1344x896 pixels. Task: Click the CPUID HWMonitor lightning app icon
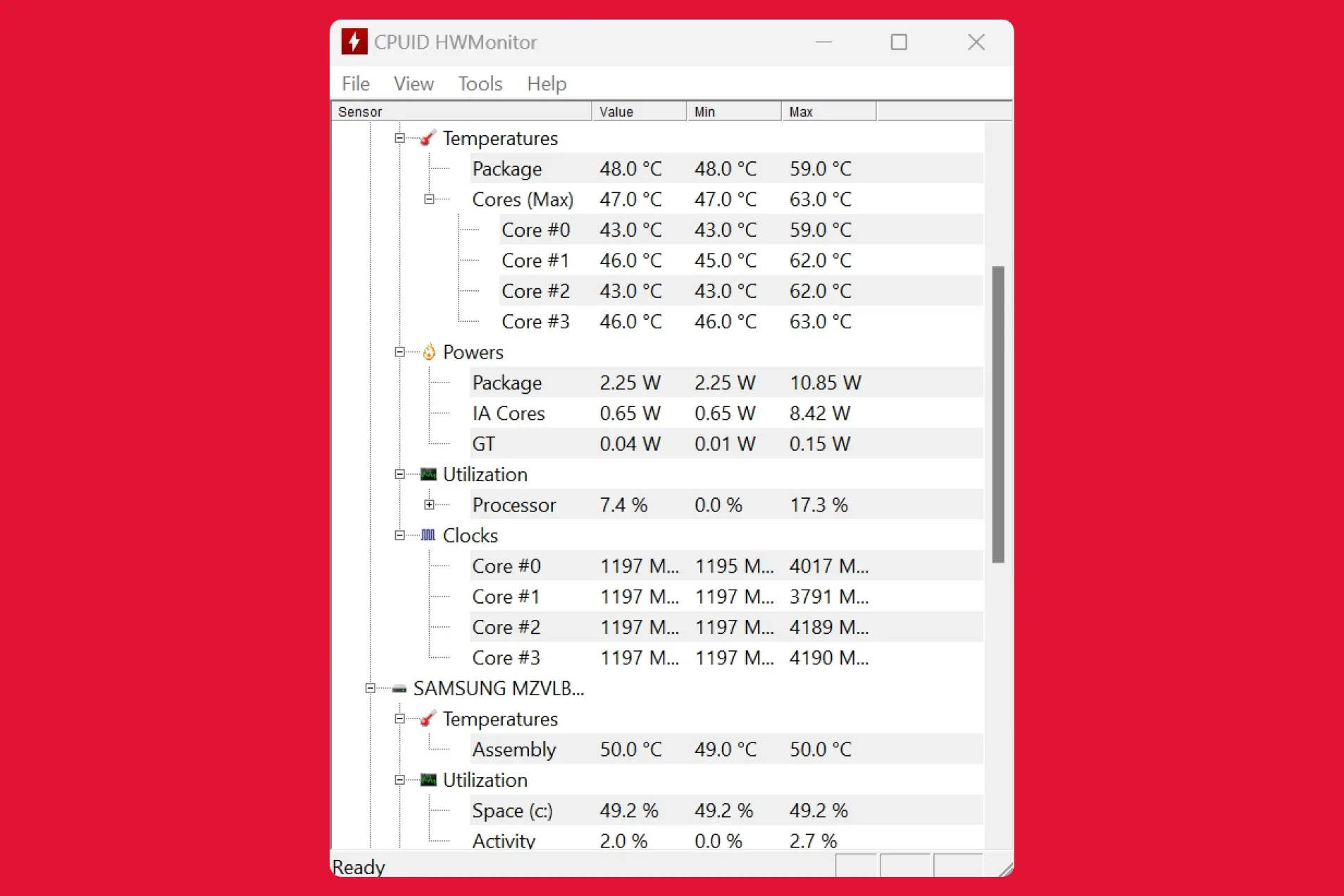coord(354,42)
